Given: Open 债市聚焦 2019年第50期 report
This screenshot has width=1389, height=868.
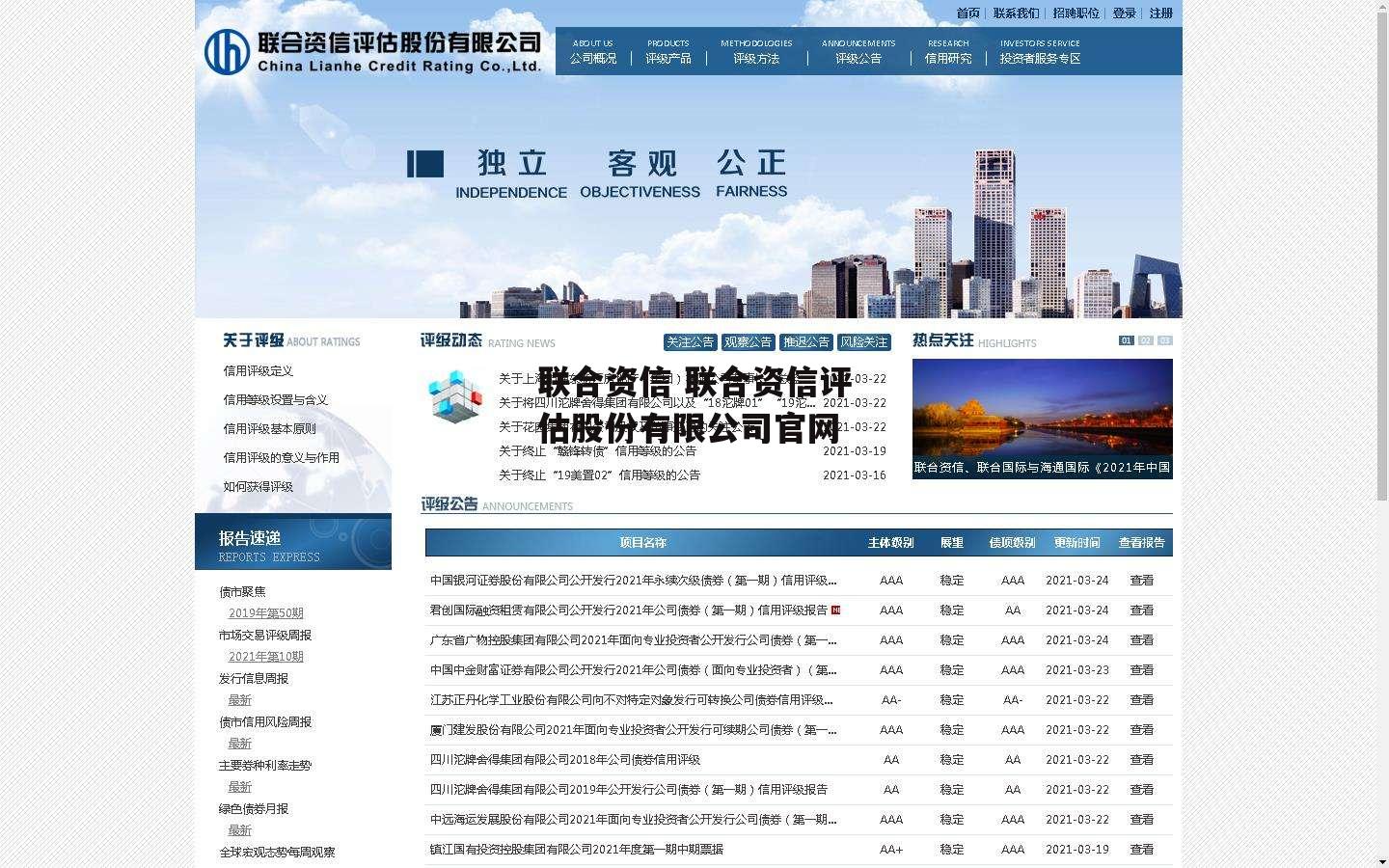Looking at the screenshot, I should 266,613.
